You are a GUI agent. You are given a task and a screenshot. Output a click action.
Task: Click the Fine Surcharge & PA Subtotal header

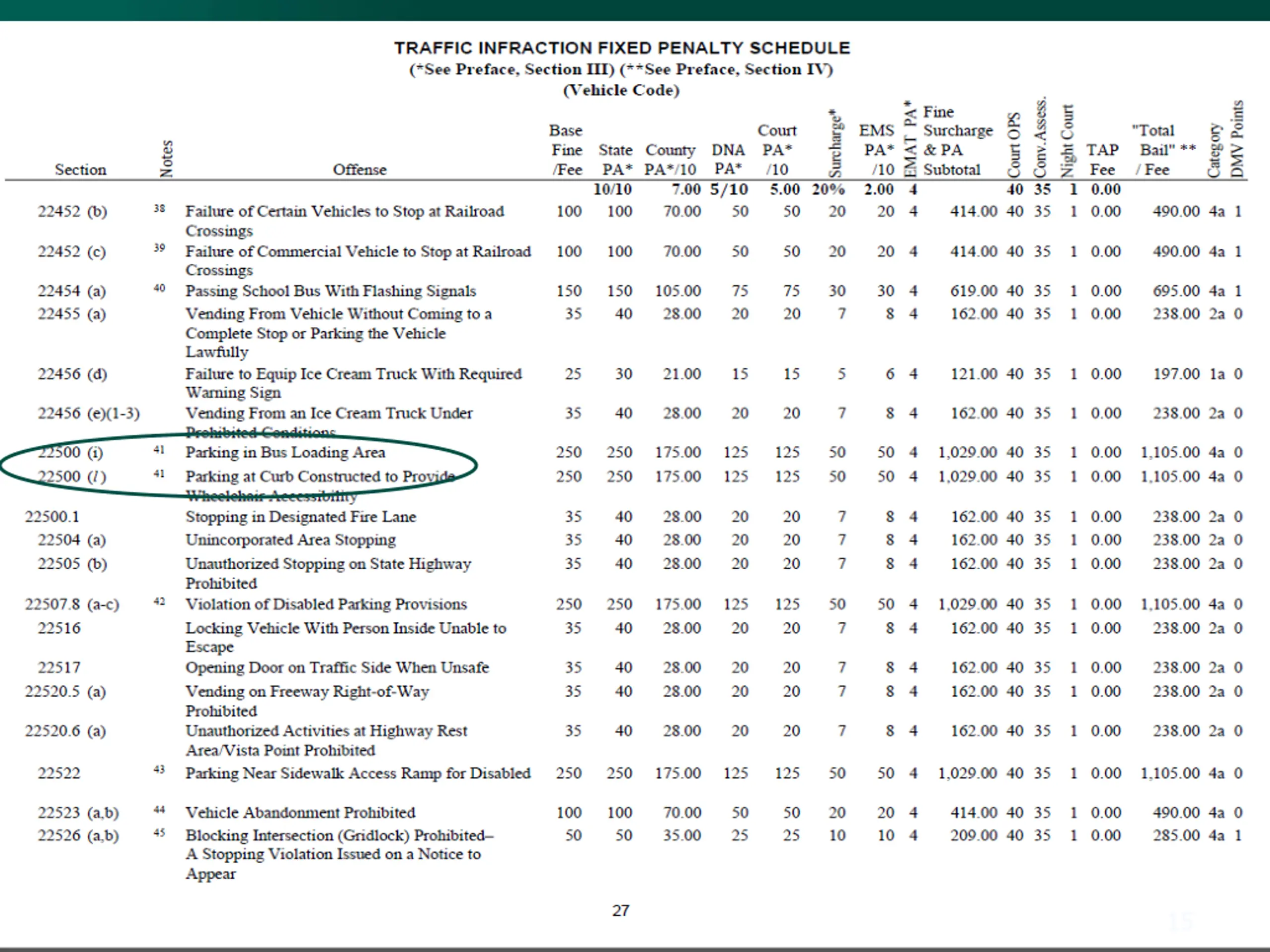coord(957,141)
